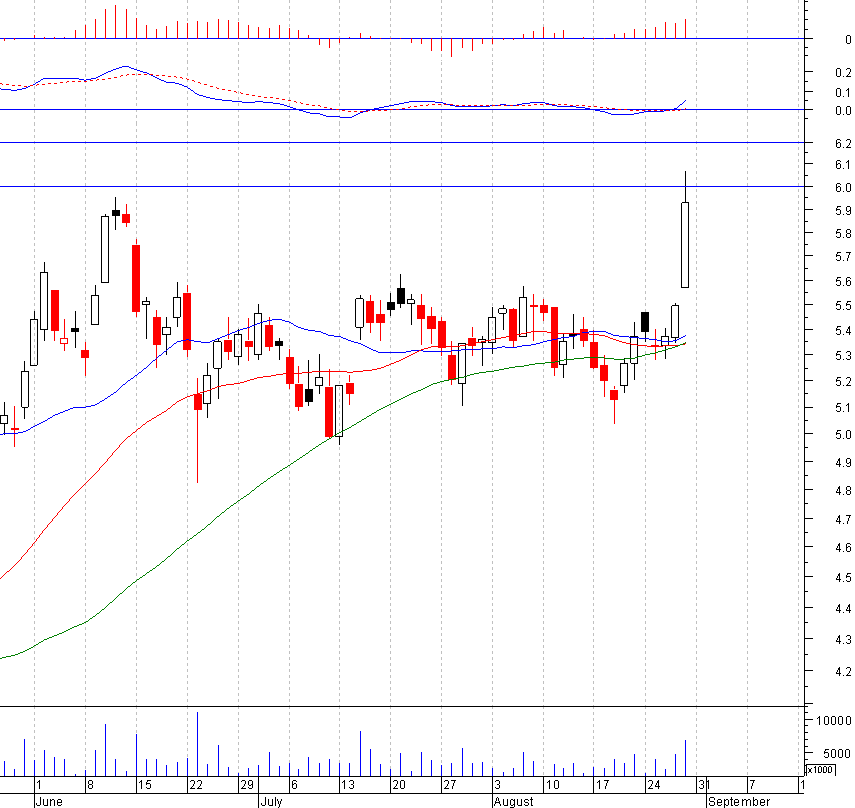Viewport: 855px width, 808px height.
Task: Pick the '20' date label on time axis
Action: point(399,785)
